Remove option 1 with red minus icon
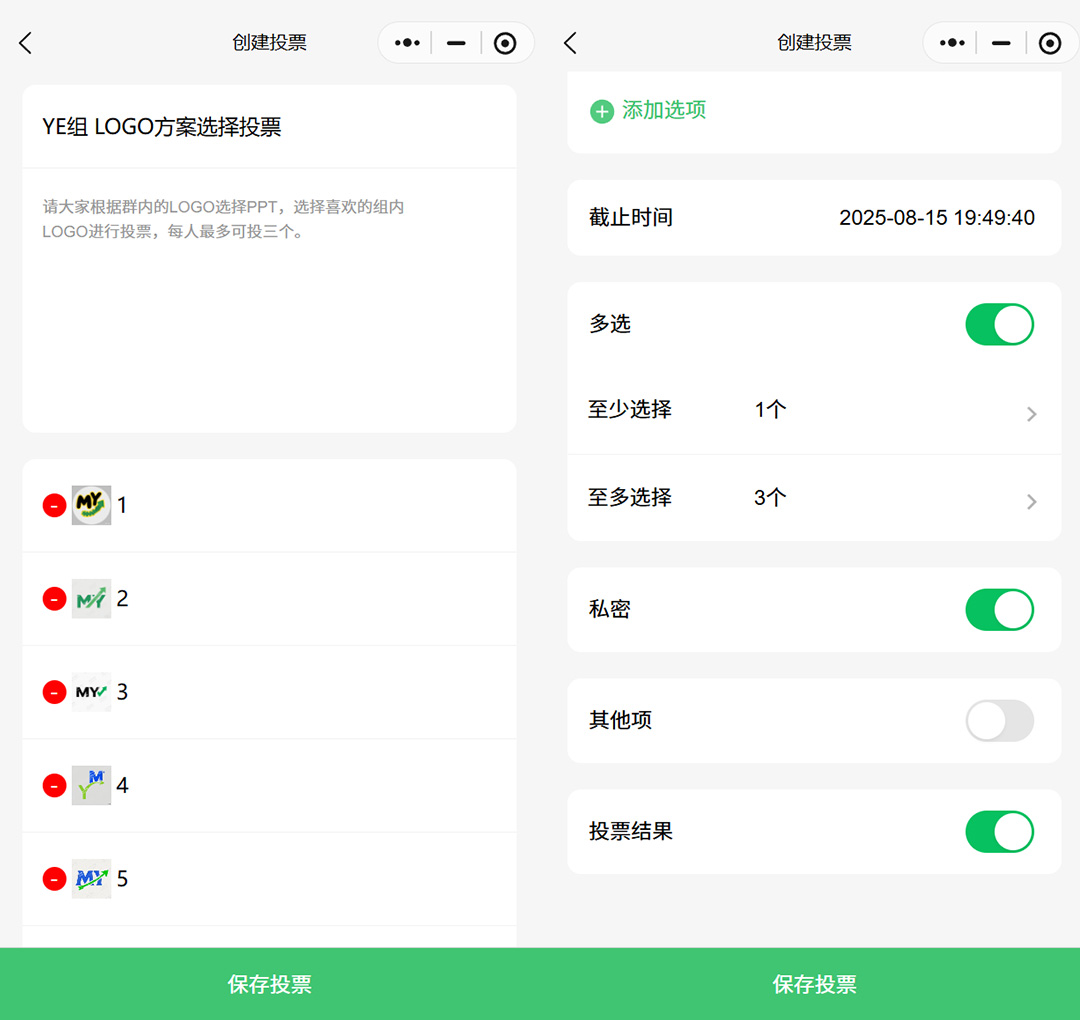The height and width of the screenshot is (1020, 1080). (x=54, y=506)
